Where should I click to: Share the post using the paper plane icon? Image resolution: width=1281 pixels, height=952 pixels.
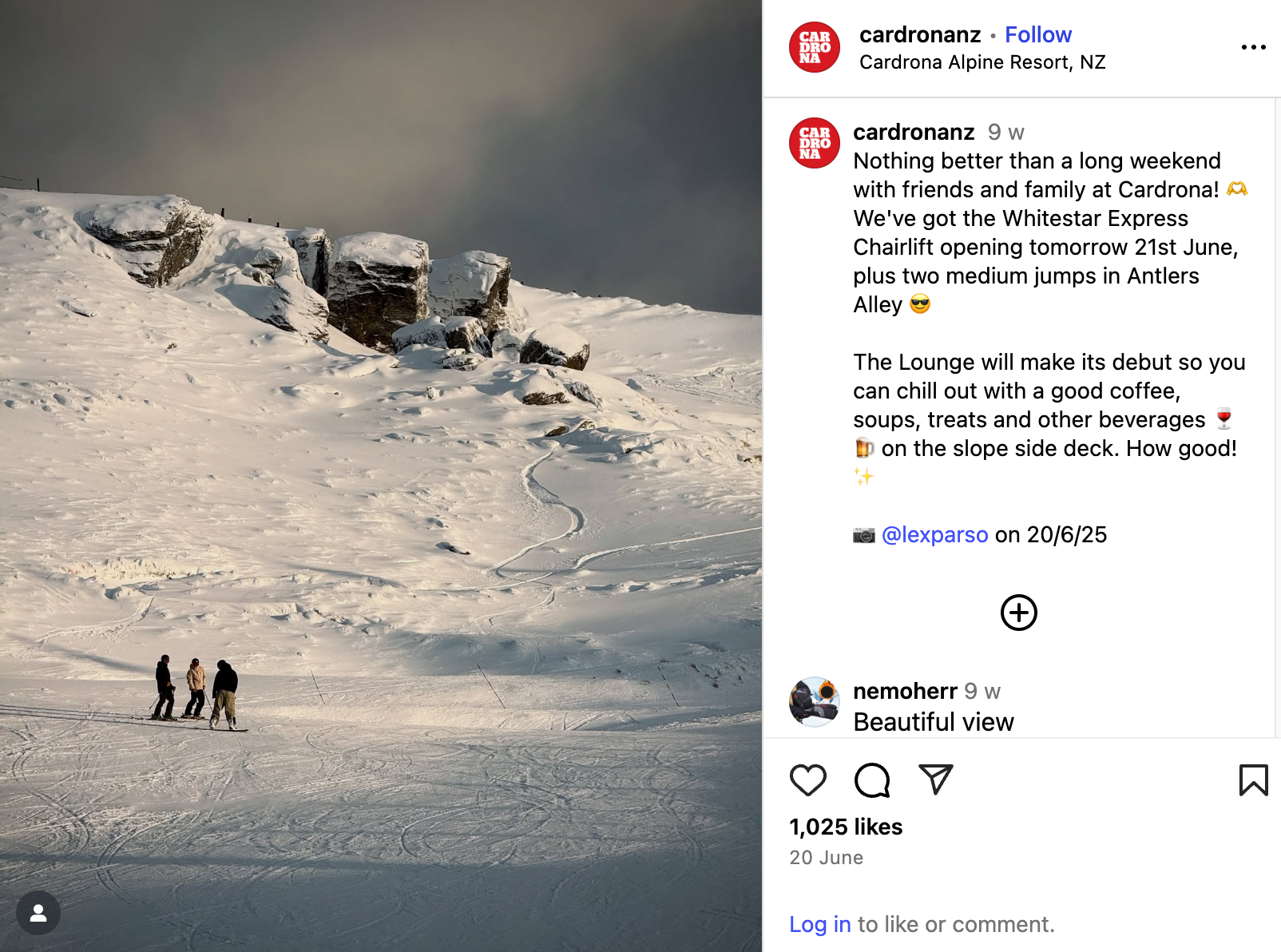pyautogui.click(x=935, y=779)
